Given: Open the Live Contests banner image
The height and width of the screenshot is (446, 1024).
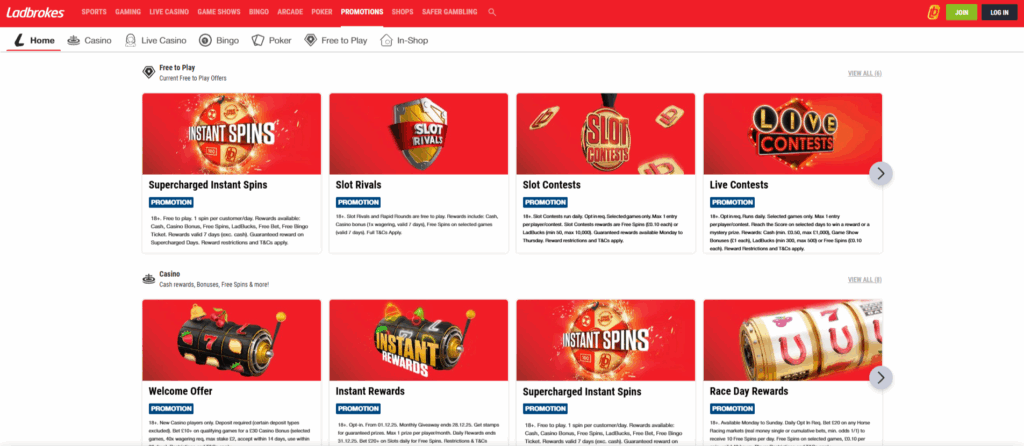Looking at the screenshot, I should (793, 134).
